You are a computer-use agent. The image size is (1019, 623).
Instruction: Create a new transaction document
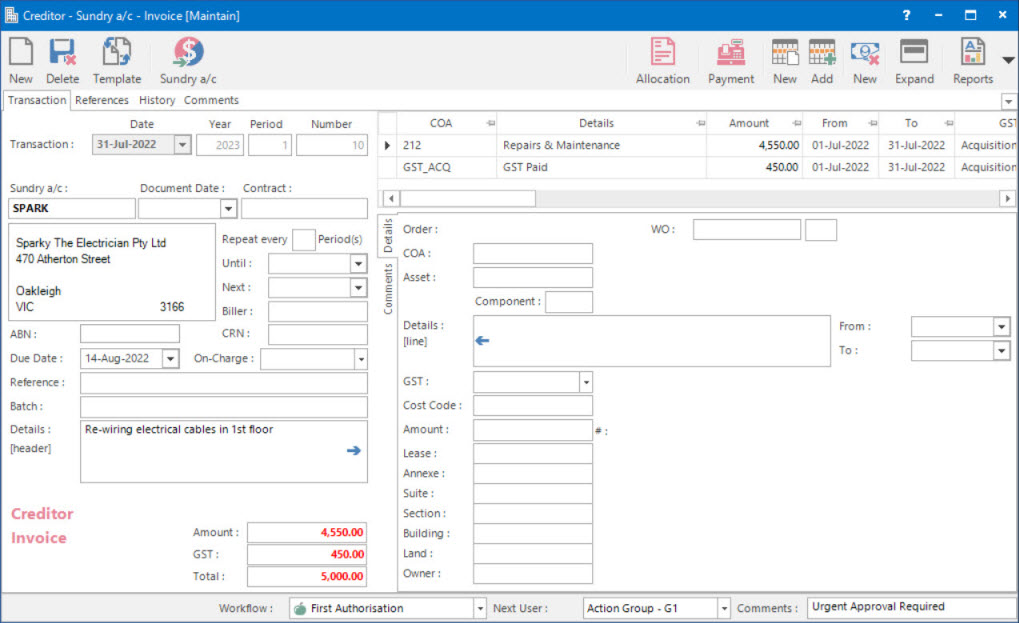point(20,55)
